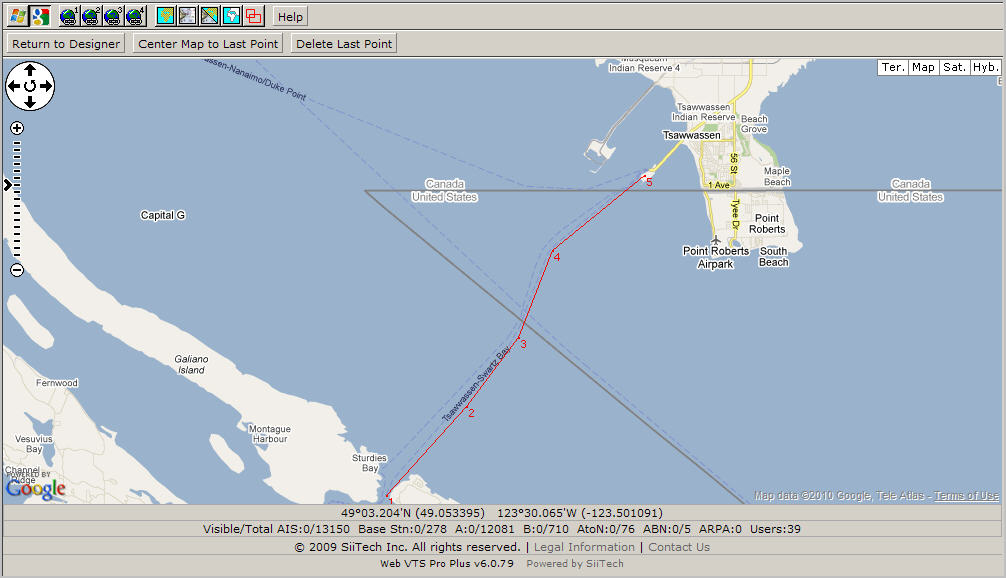This screenshot has width=1006, height=578.
Task: Click the Windows logo map provider icon
Action: pos(17,16)
